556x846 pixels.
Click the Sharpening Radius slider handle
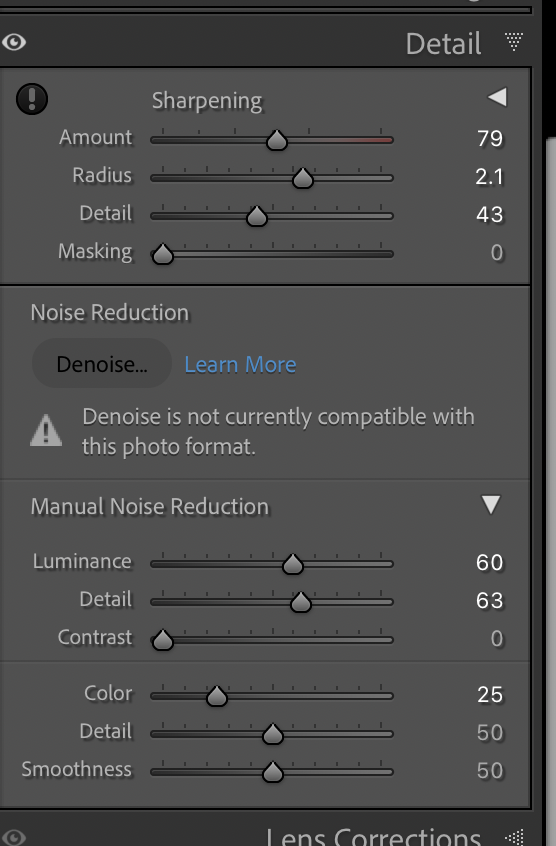click(x=303, y=178)
